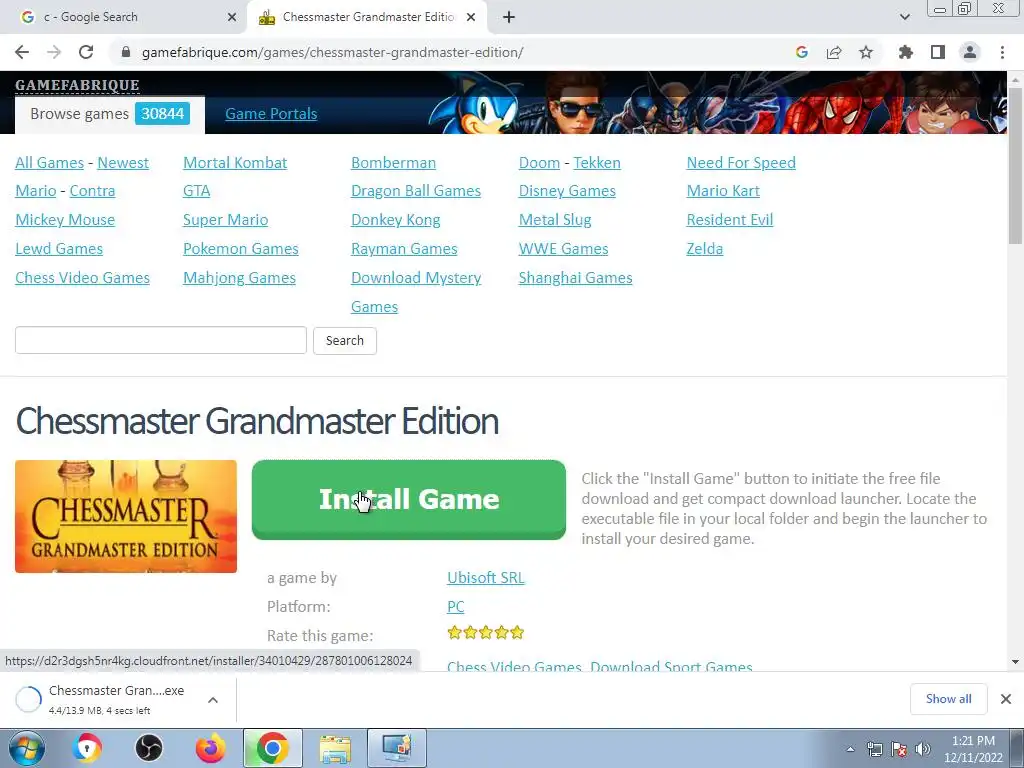Click the Google icon in the address bar

click(802, 52)
